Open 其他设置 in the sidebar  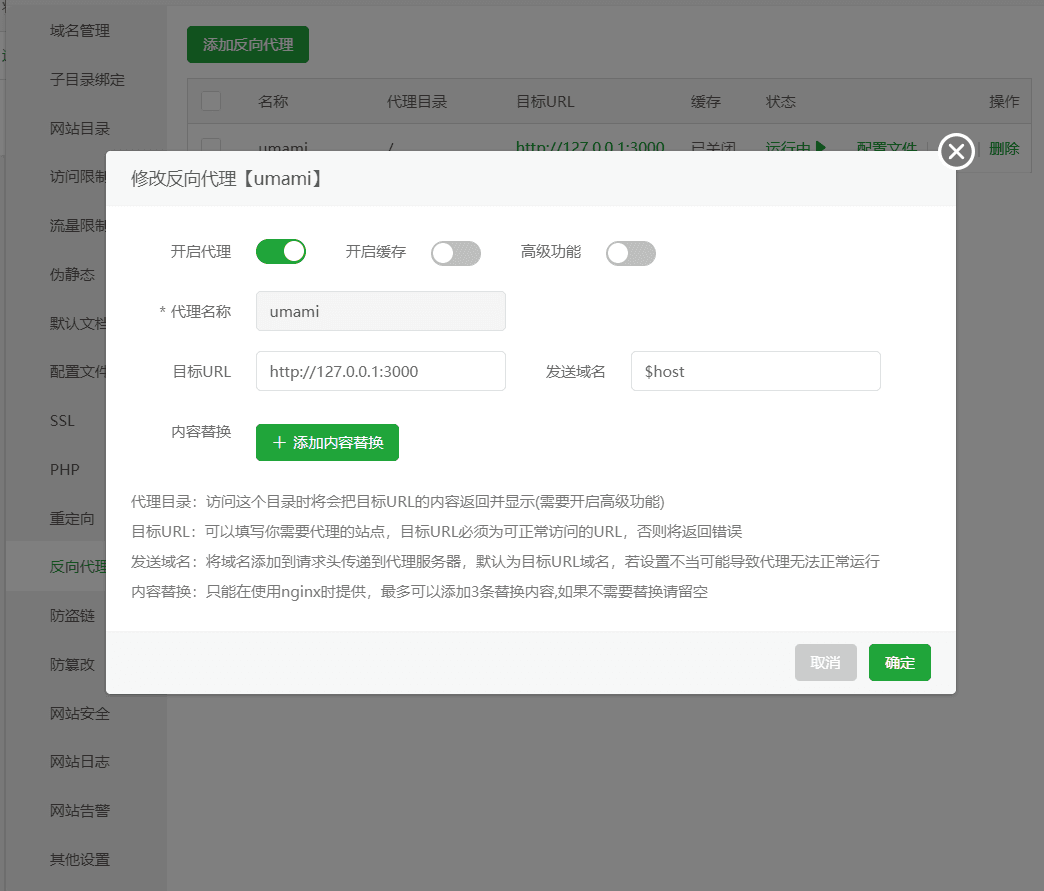pos(80,859)
